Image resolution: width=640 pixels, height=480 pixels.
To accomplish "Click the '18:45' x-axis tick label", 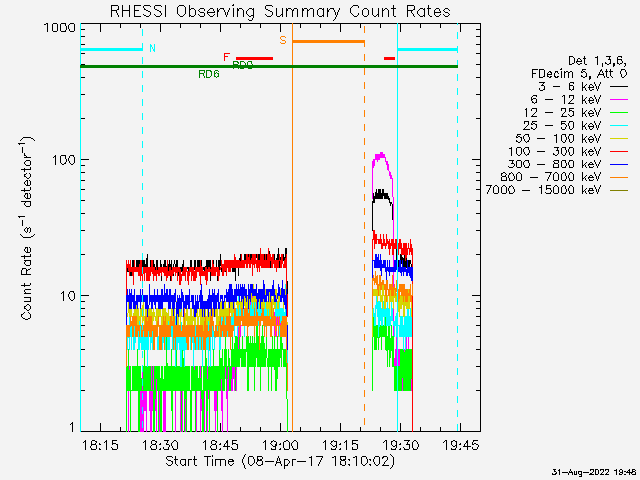I will 220,445.
